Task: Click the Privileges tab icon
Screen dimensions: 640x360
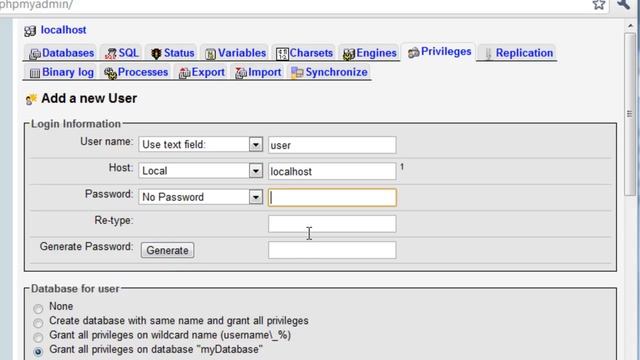Action: pyautogui.click(x=413, y=52)
